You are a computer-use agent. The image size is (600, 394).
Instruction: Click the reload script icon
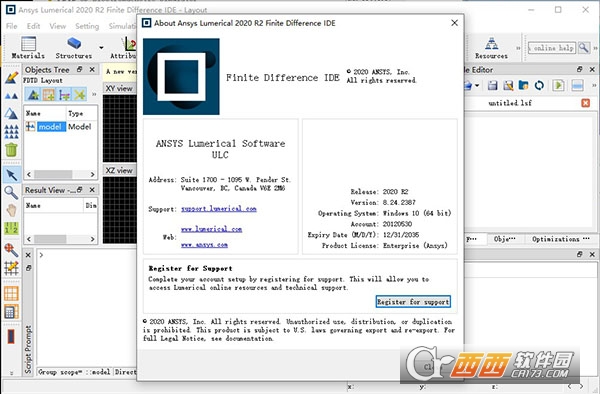[x=539, y=85]
